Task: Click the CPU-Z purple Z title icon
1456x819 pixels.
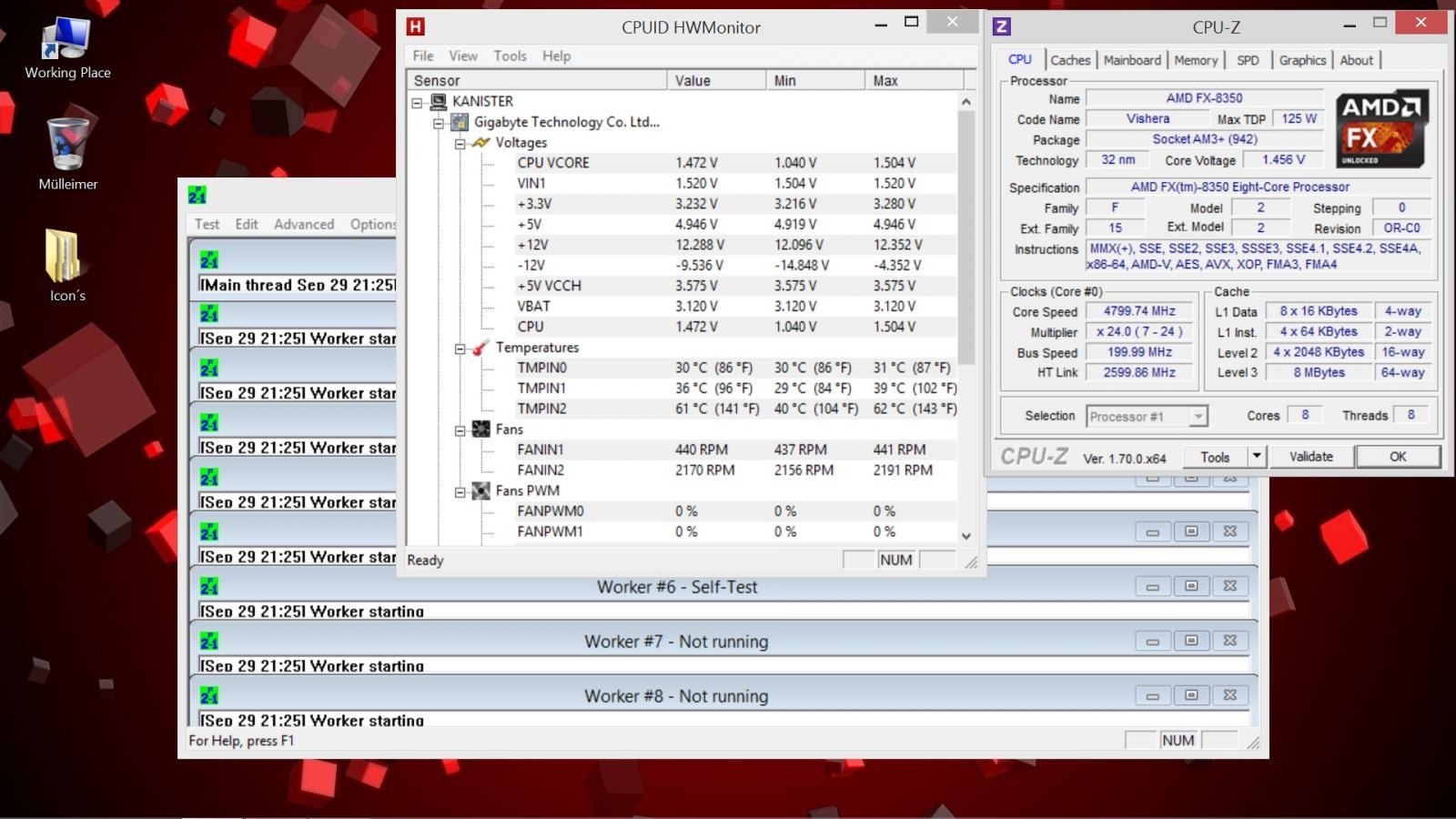Action: pyautogui.click(x=1002, y=26)
